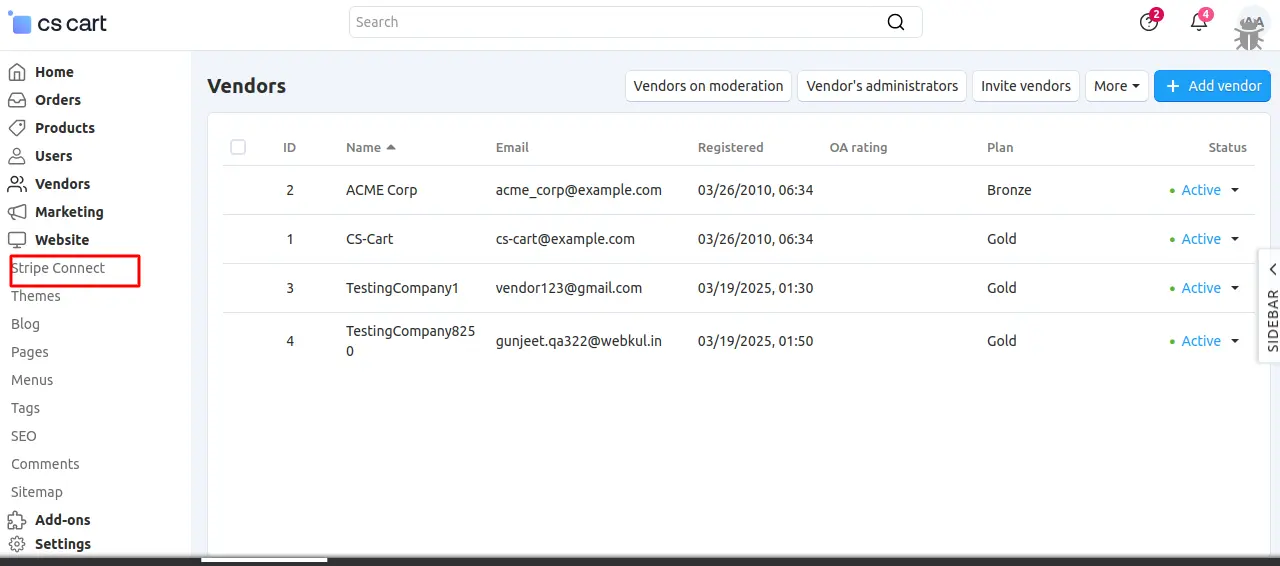The image size is (1280, 566).
Task: Click email gunjeet.qa322@webkul.in
Action: (x=579, y=341)
